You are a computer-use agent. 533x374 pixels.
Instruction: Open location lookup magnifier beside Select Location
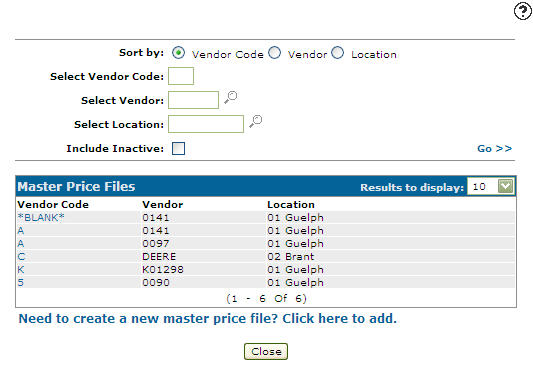(x=256, y=121)
